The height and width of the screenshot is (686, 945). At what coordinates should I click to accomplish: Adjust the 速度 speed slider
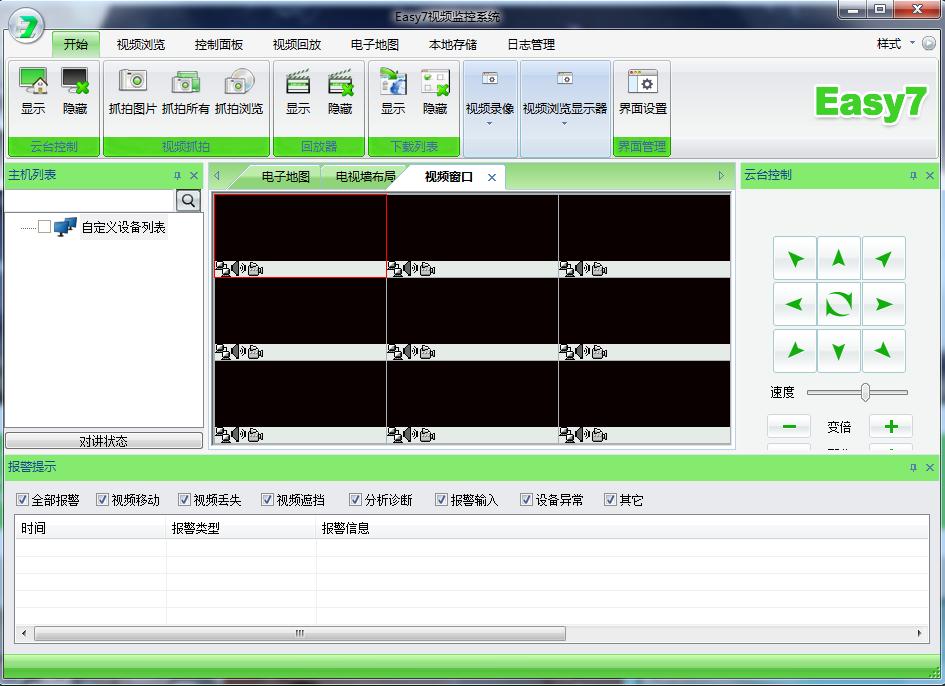[x=864, y=392]
